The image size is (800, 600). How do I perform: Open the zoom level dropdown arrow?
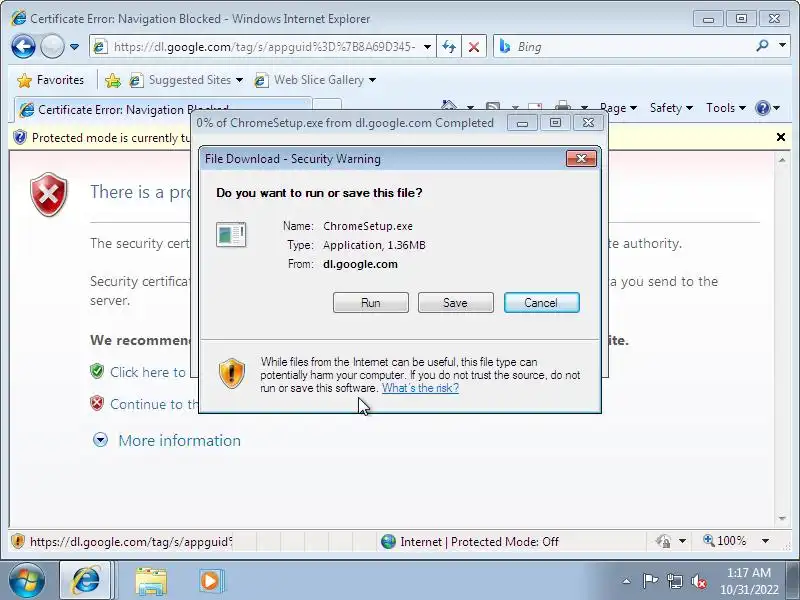tap(765, 541)
